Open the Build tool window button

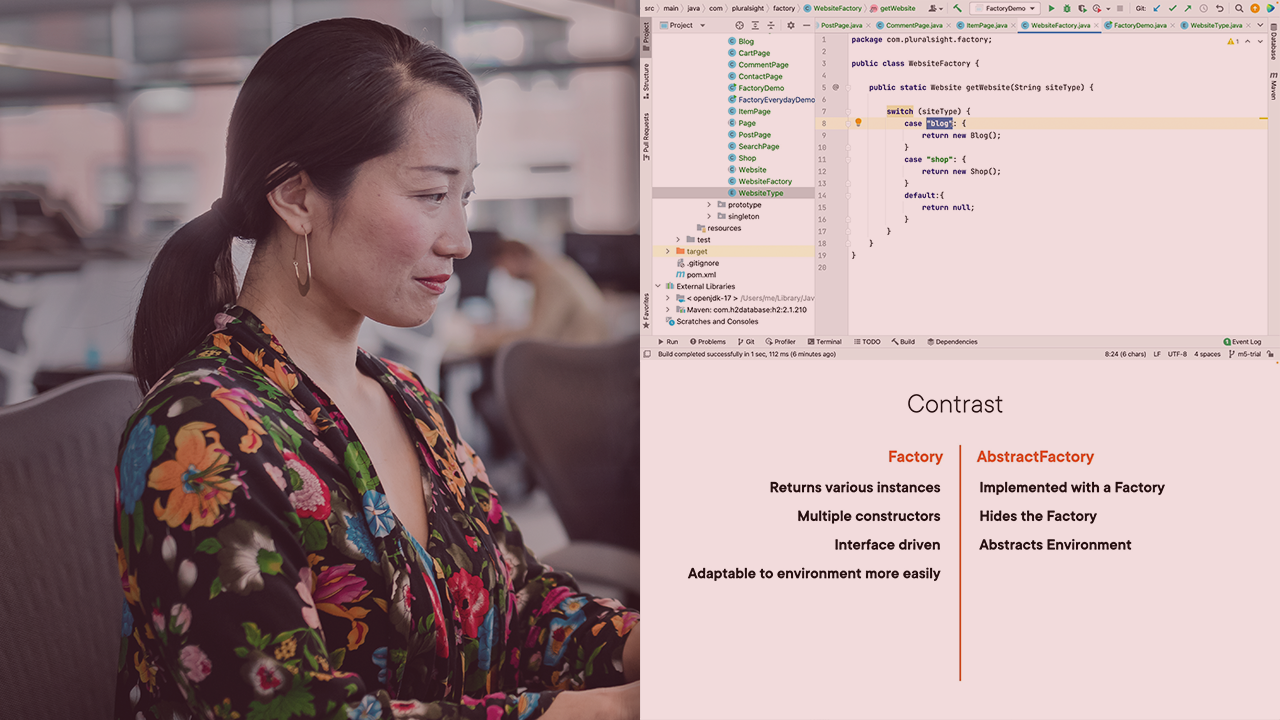click(903, 342)
